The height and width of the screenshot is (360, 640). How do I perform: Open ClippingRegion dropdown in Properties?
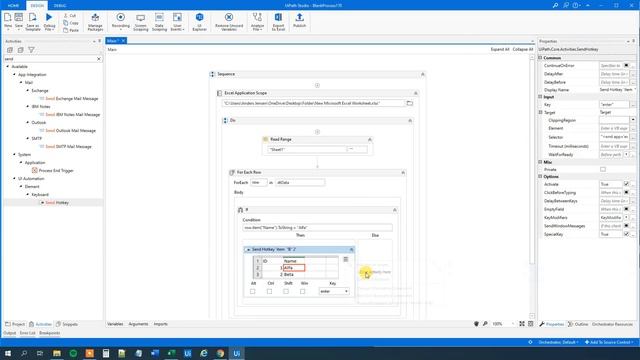633,120
